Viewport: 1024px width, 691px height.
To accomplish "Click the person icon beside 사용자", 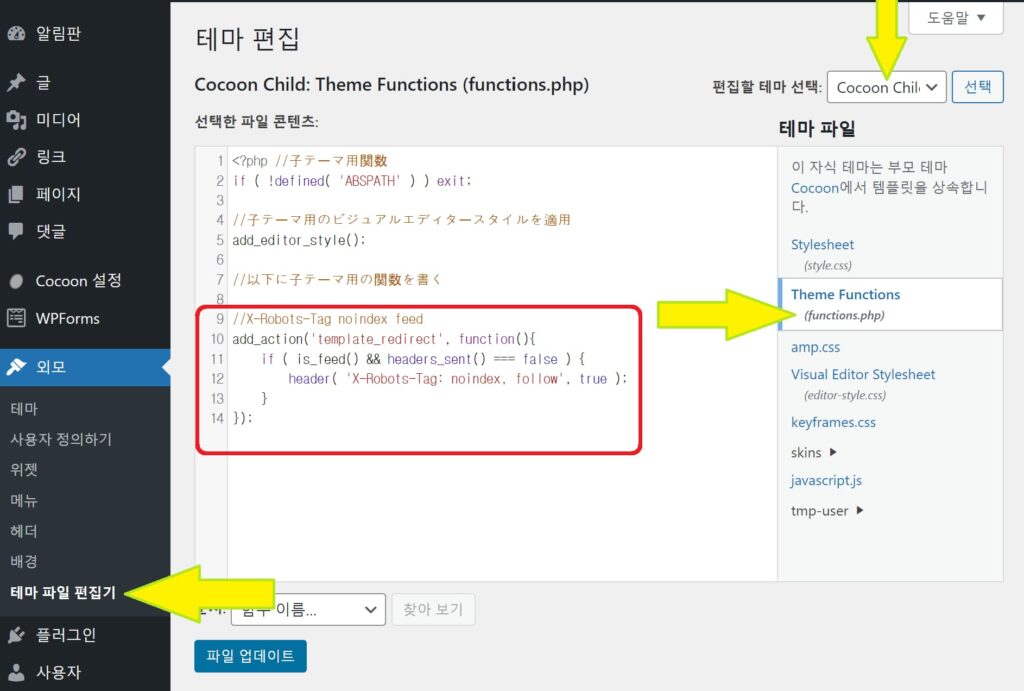I will [16, 672].
